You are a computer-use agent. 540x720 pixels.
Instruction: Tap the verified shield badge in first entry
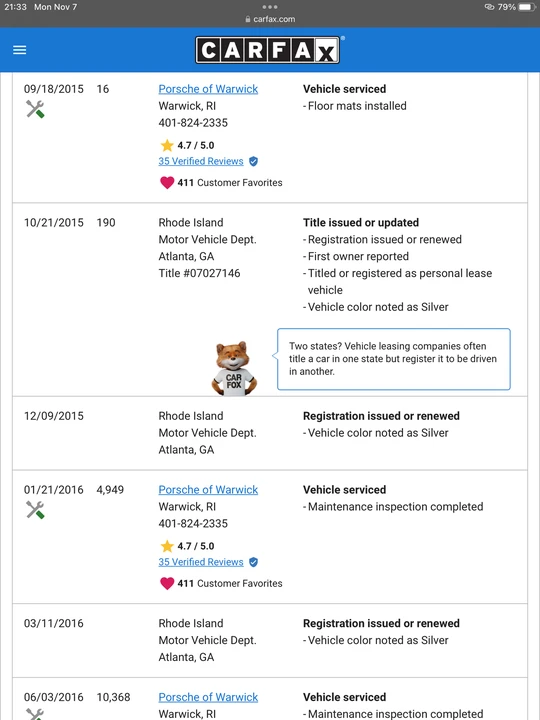click(x=253, y=161)
